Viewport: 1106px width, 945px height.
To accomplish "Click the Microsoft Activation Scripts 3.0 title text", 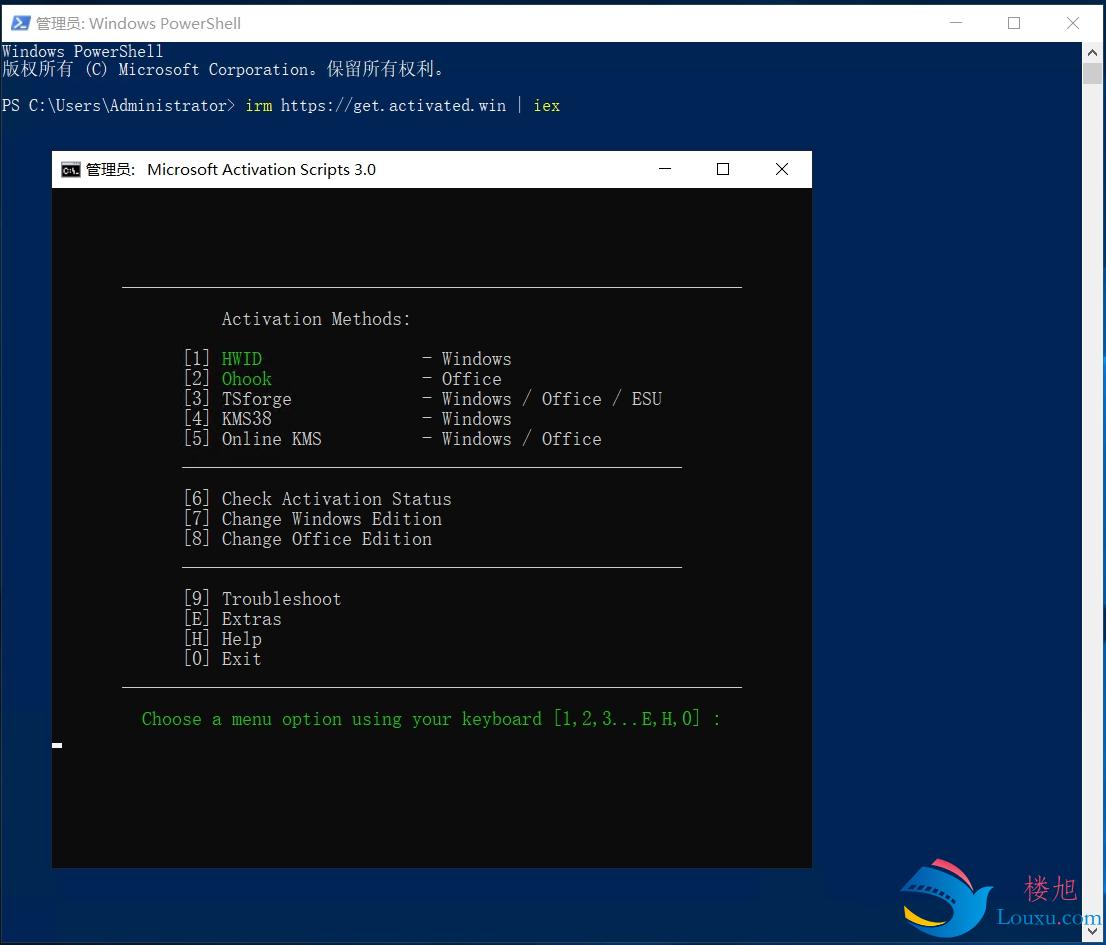I will coord(261,170).
